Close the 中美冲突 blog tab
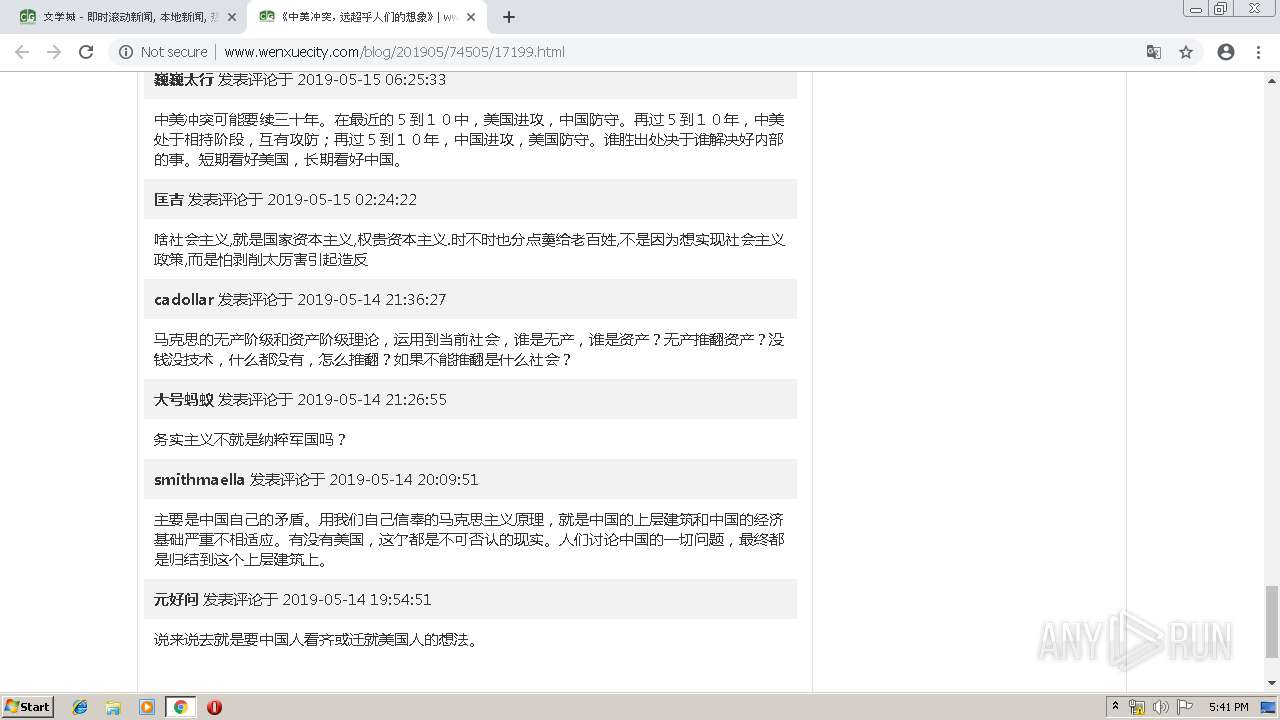This screenshot has height=720, width=1280. point(471,17)
